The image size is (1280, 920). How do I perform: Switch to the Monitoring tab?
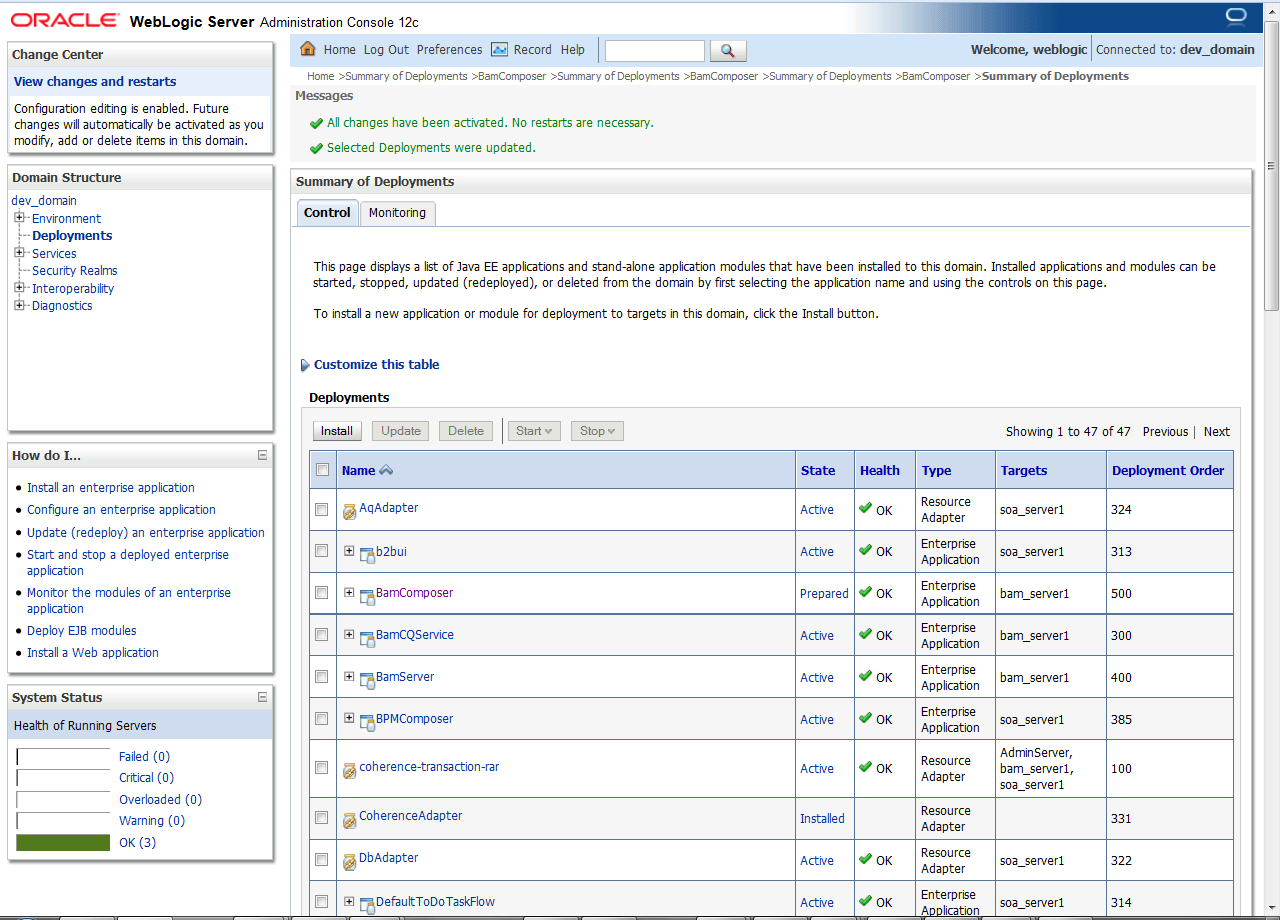(x=397, y=213)
